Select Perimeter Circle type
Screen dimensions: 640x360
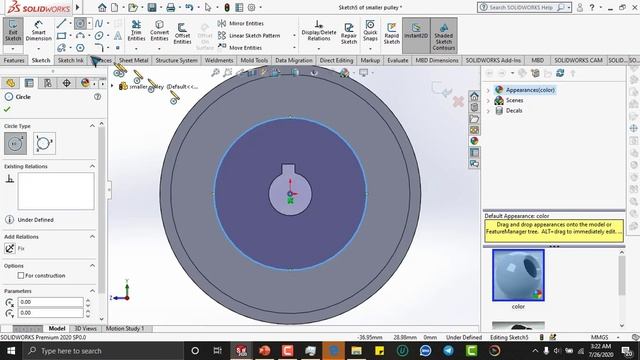click(x=44, y=144)
